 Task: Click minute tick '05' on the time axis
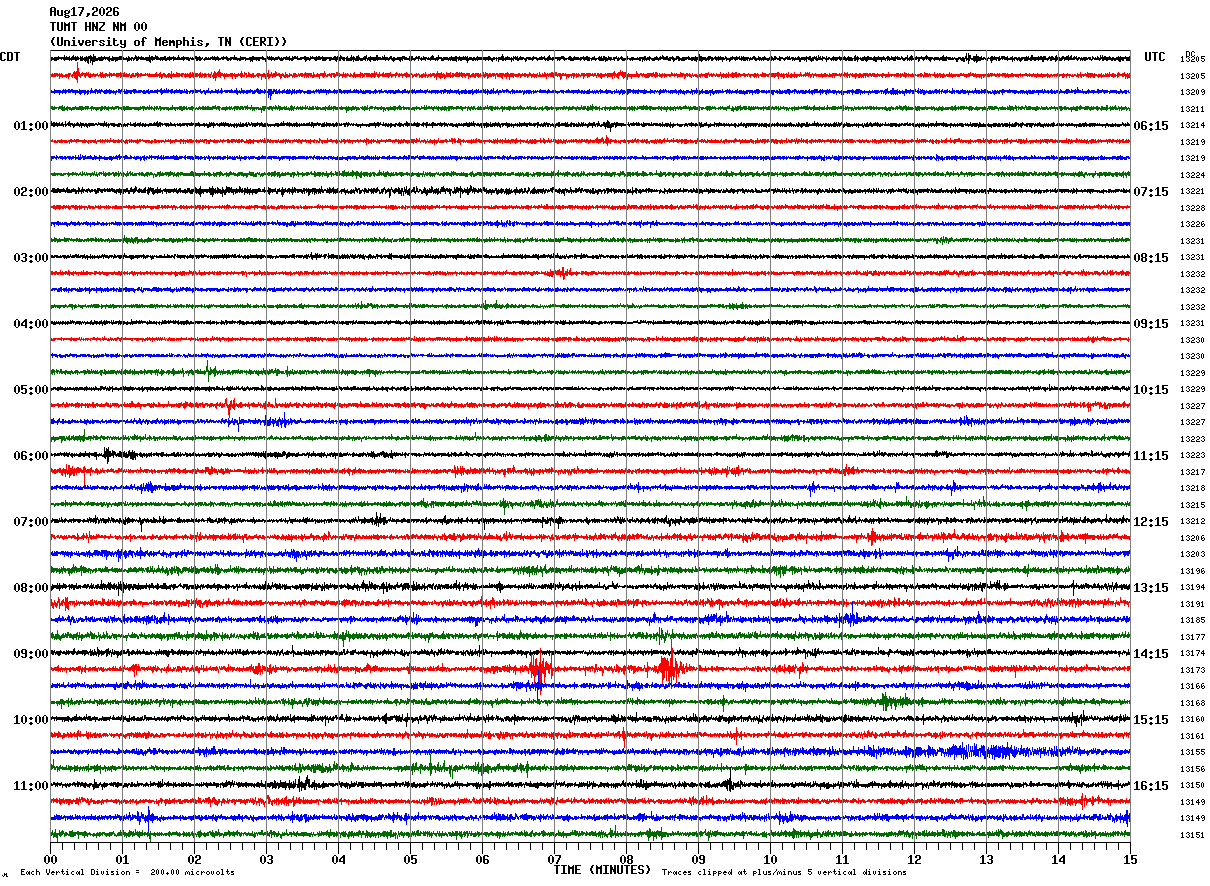pyautogui.click(x=410, y=859)
